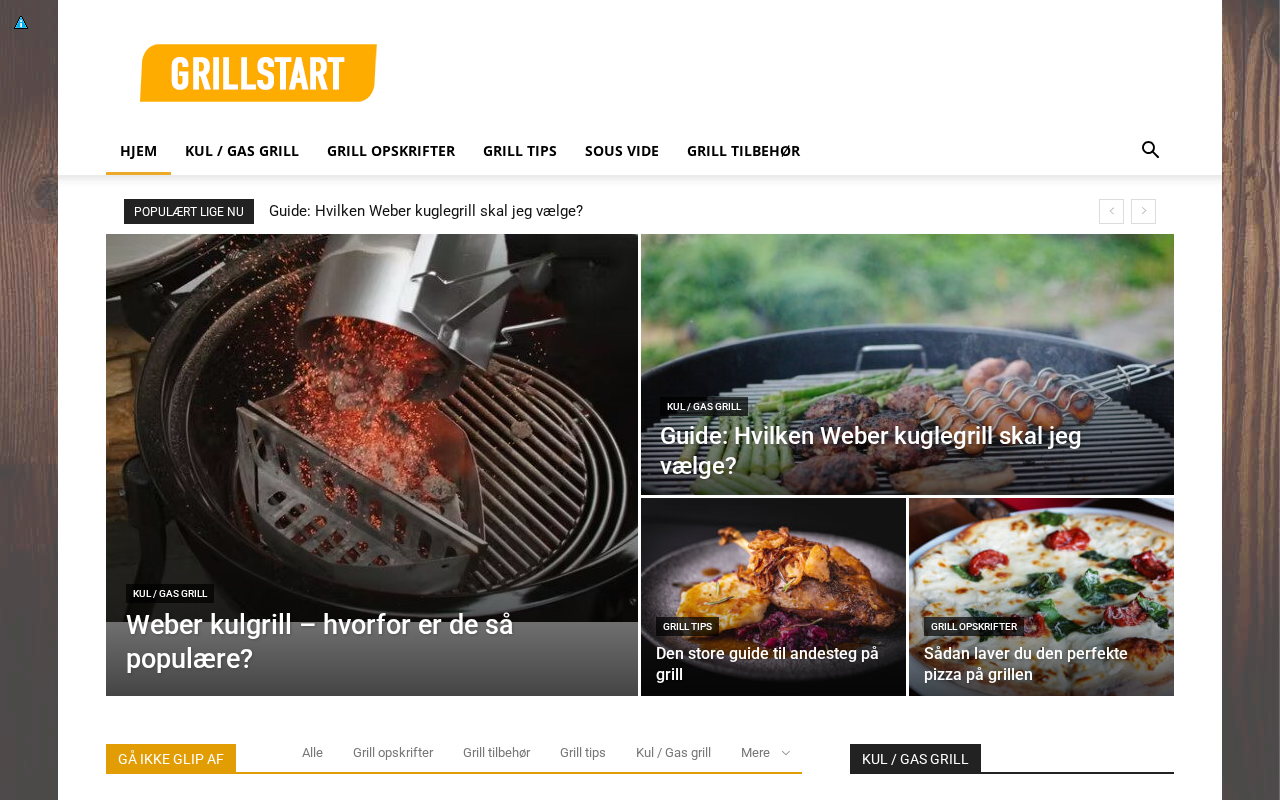Open Grill Tips in the navigation
The height and width of the screenshot is (800, 1280).
[520, 151]
